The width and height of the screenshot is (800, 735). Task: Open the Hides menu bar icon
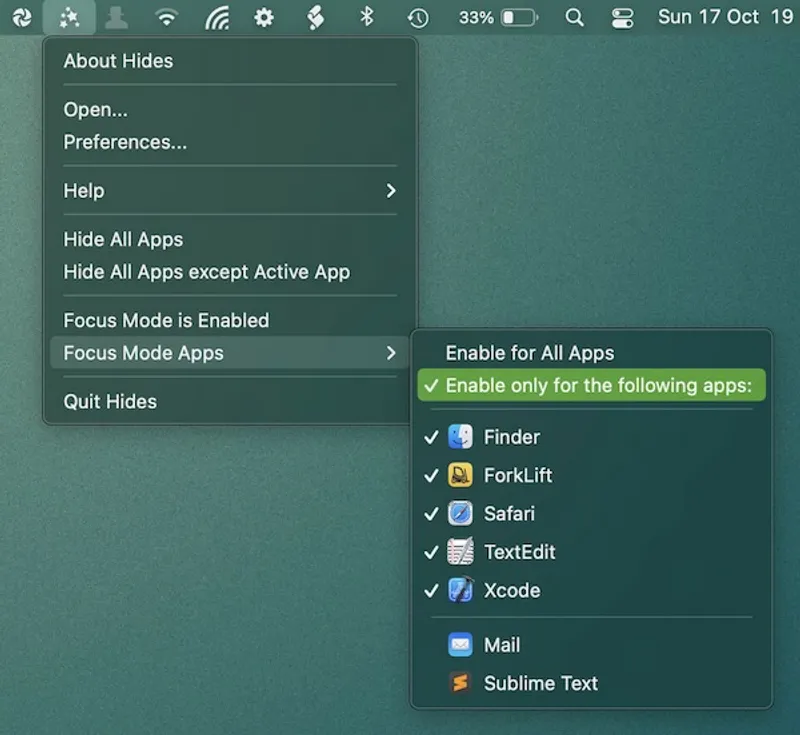click(70, 17)
